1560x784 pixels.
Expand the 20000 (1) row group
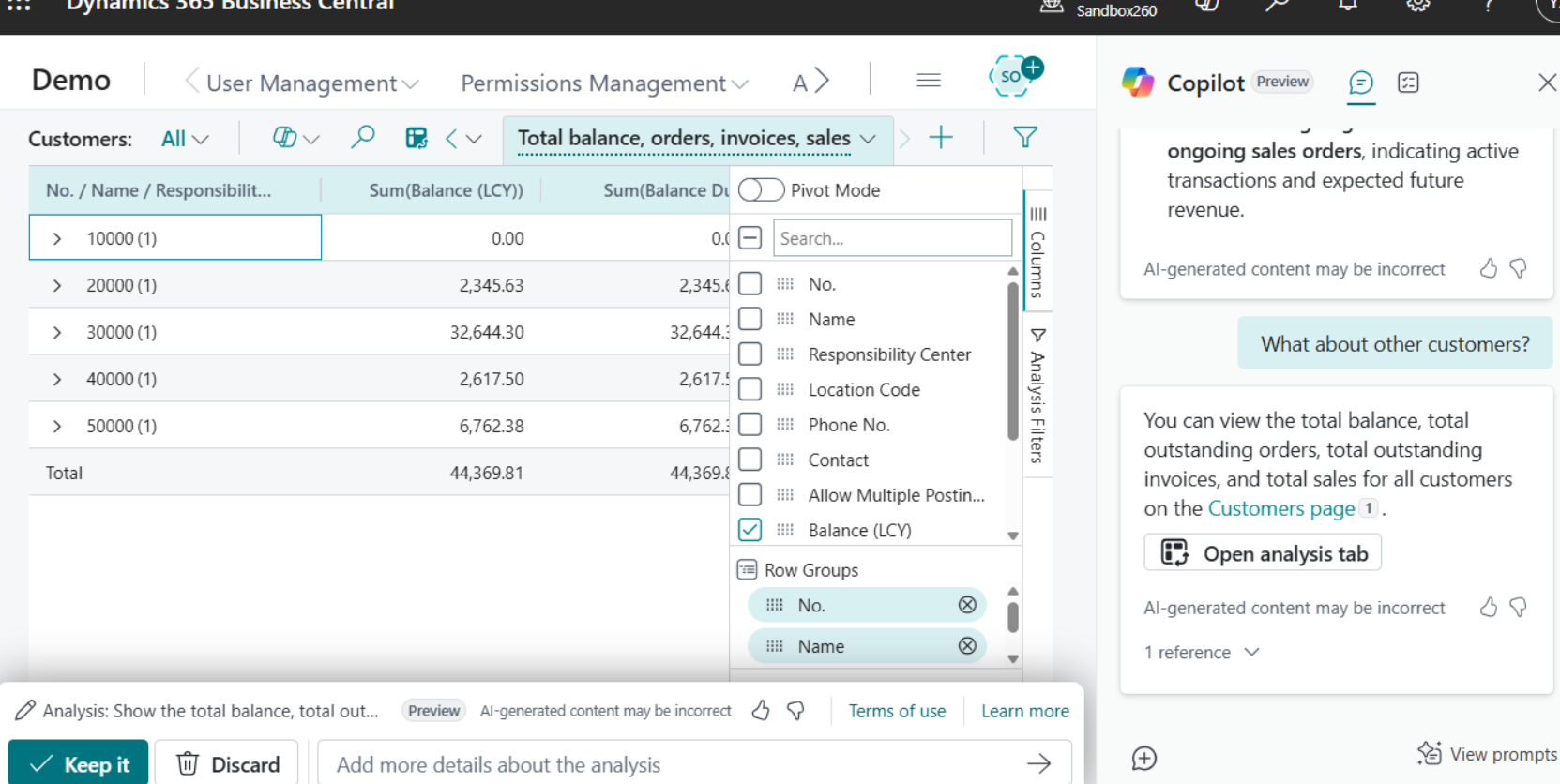57,286
